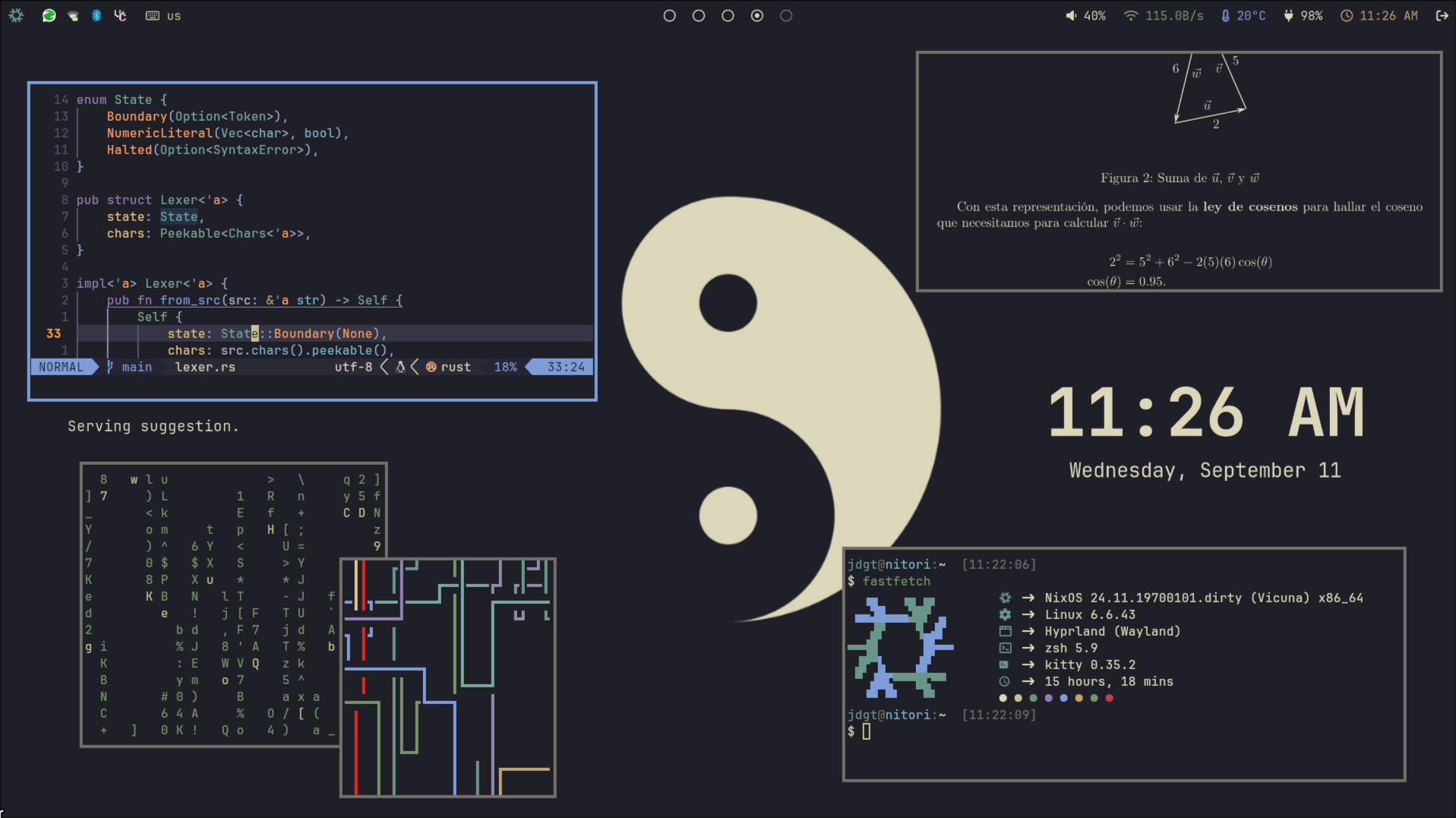Click the Rust filetype icon in statusline
The width and height of the screenshot is (1456, 818).
tap(431, 367)
